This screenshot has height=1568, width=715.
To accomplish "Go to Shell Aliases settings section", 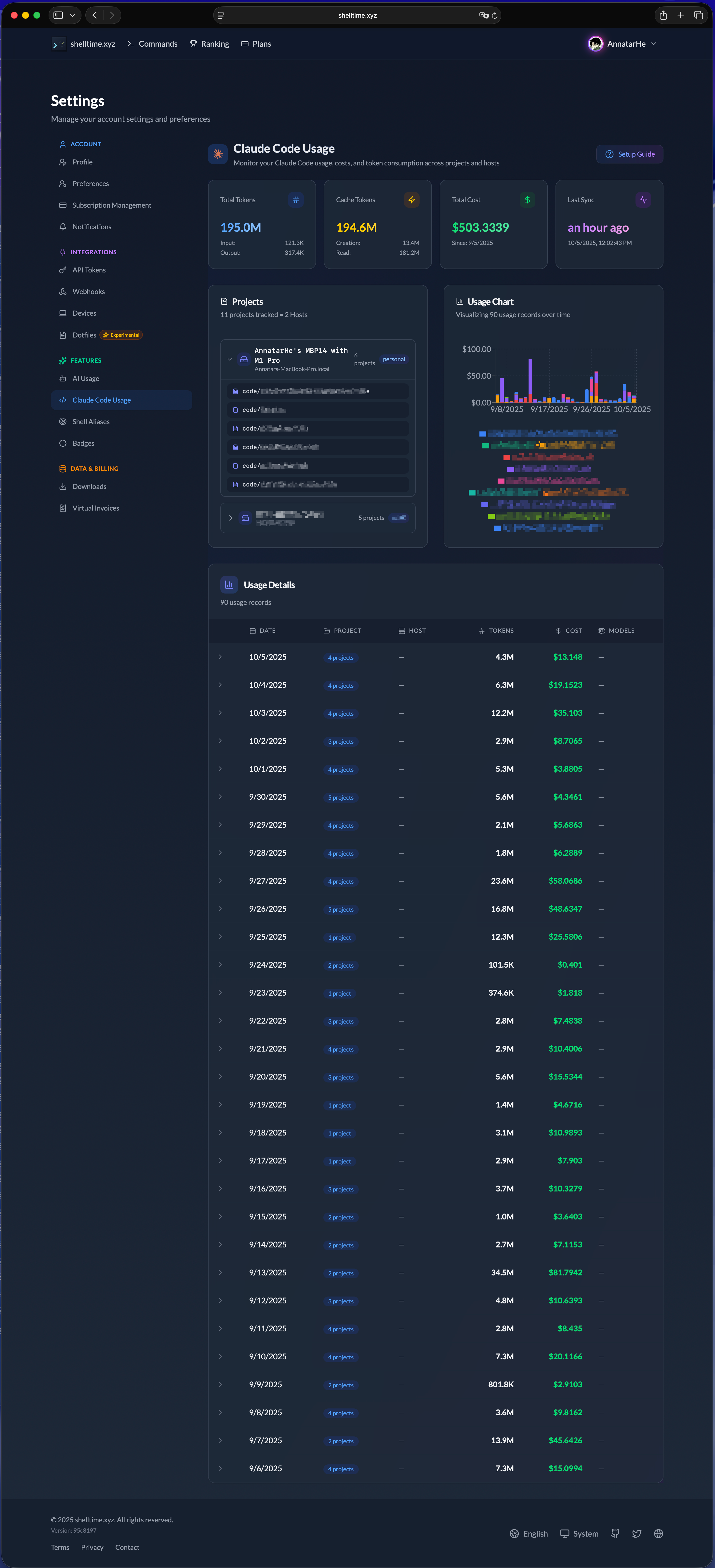I will [x=91, y=422].
